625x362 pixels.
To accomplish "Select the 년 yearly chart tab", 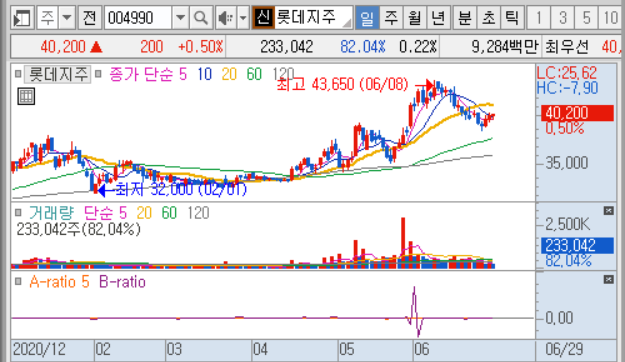I will (438, 18).
